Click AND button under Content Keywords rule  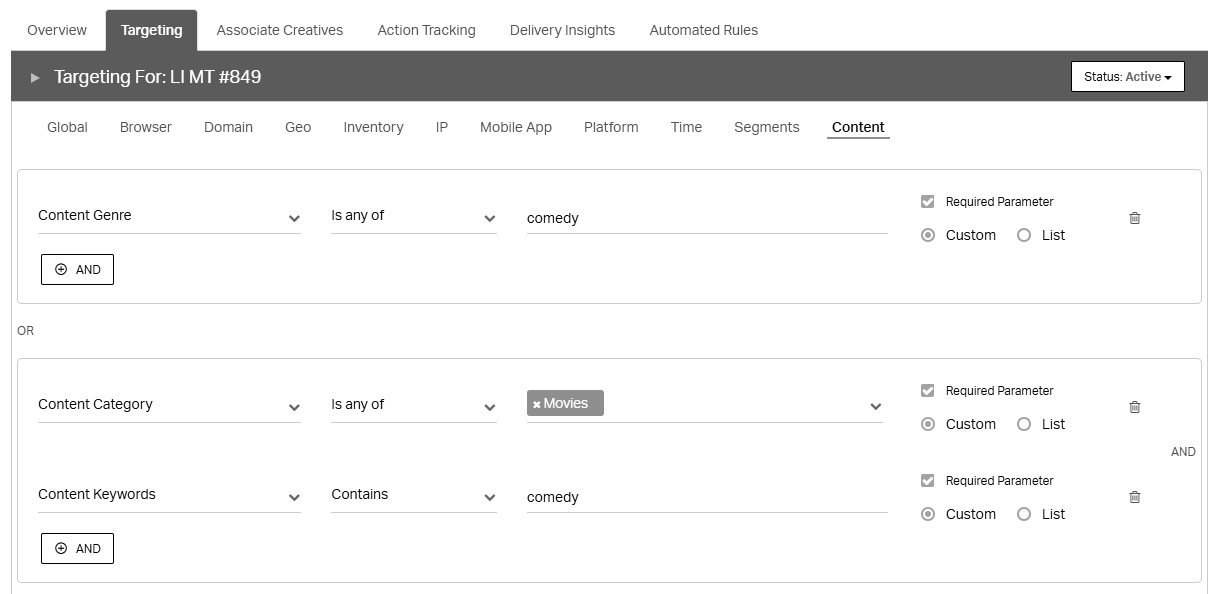pyautogui.click(x=77, y=548)
